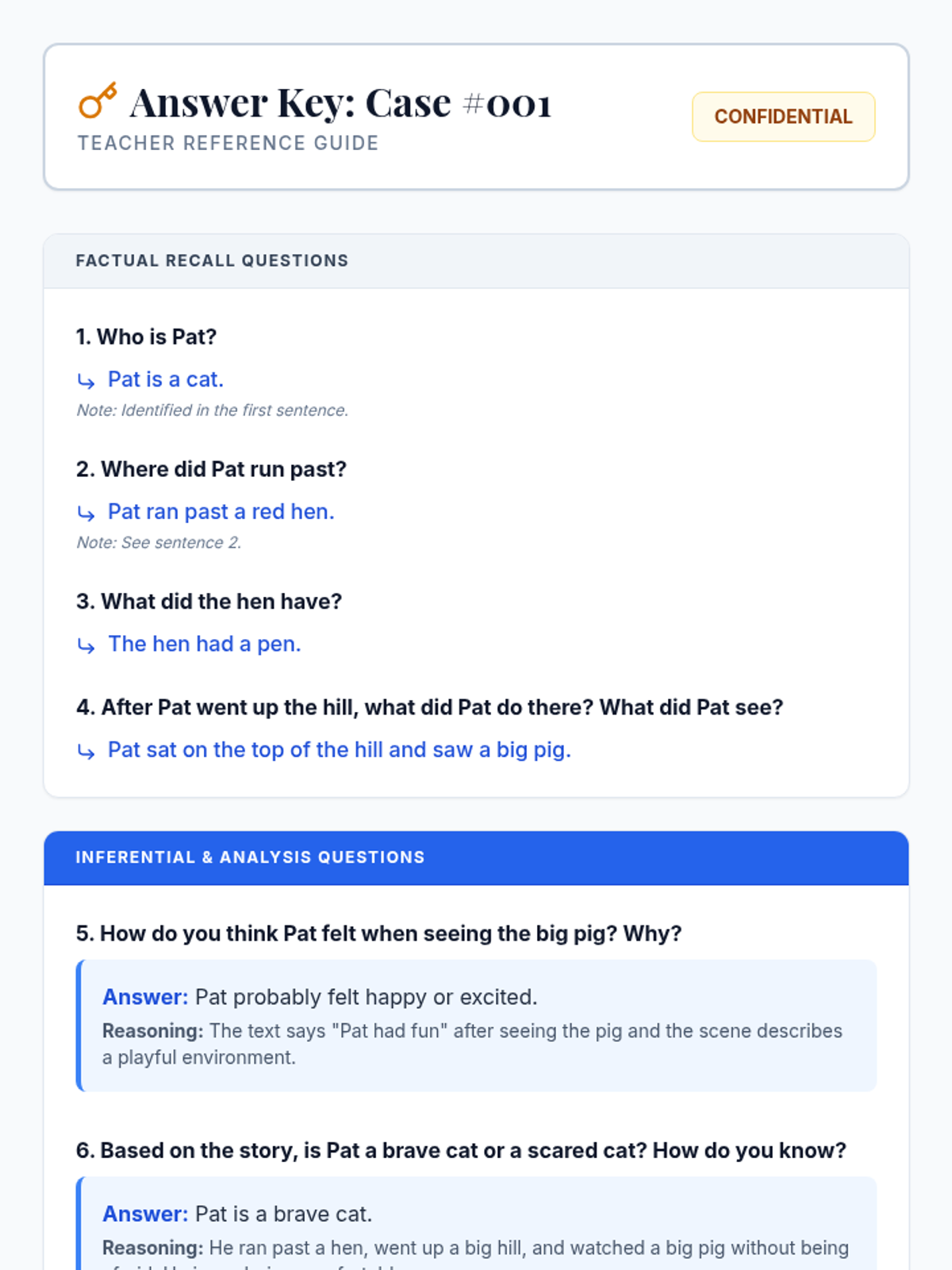The width and height of the screenshot is (952, 1270).
Task: Click question 1 "Who is Pat?"
Action: (146, 337)
